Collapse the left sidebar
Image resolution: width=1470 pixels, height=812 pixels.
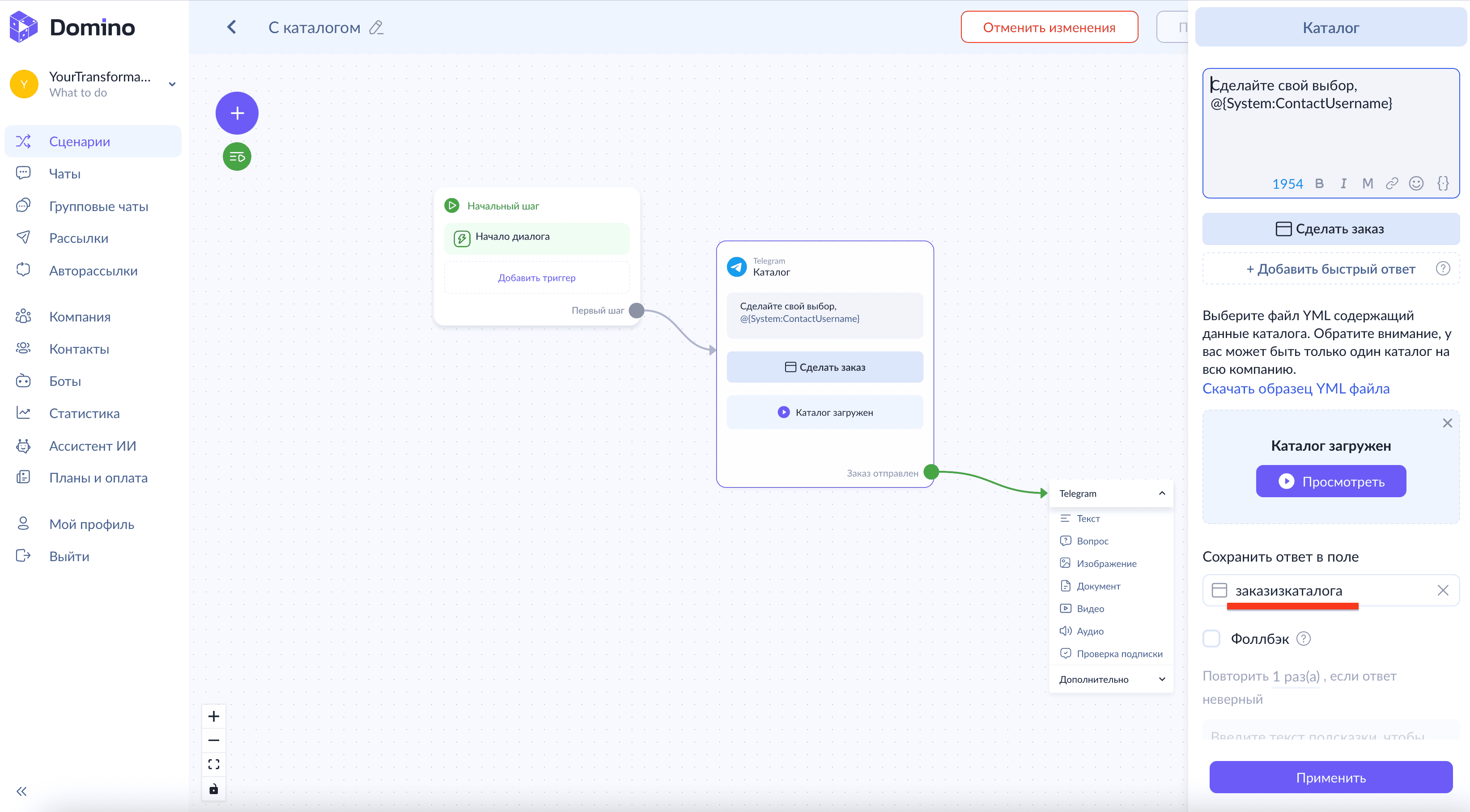pyautogui.click(x=21, y=791)
